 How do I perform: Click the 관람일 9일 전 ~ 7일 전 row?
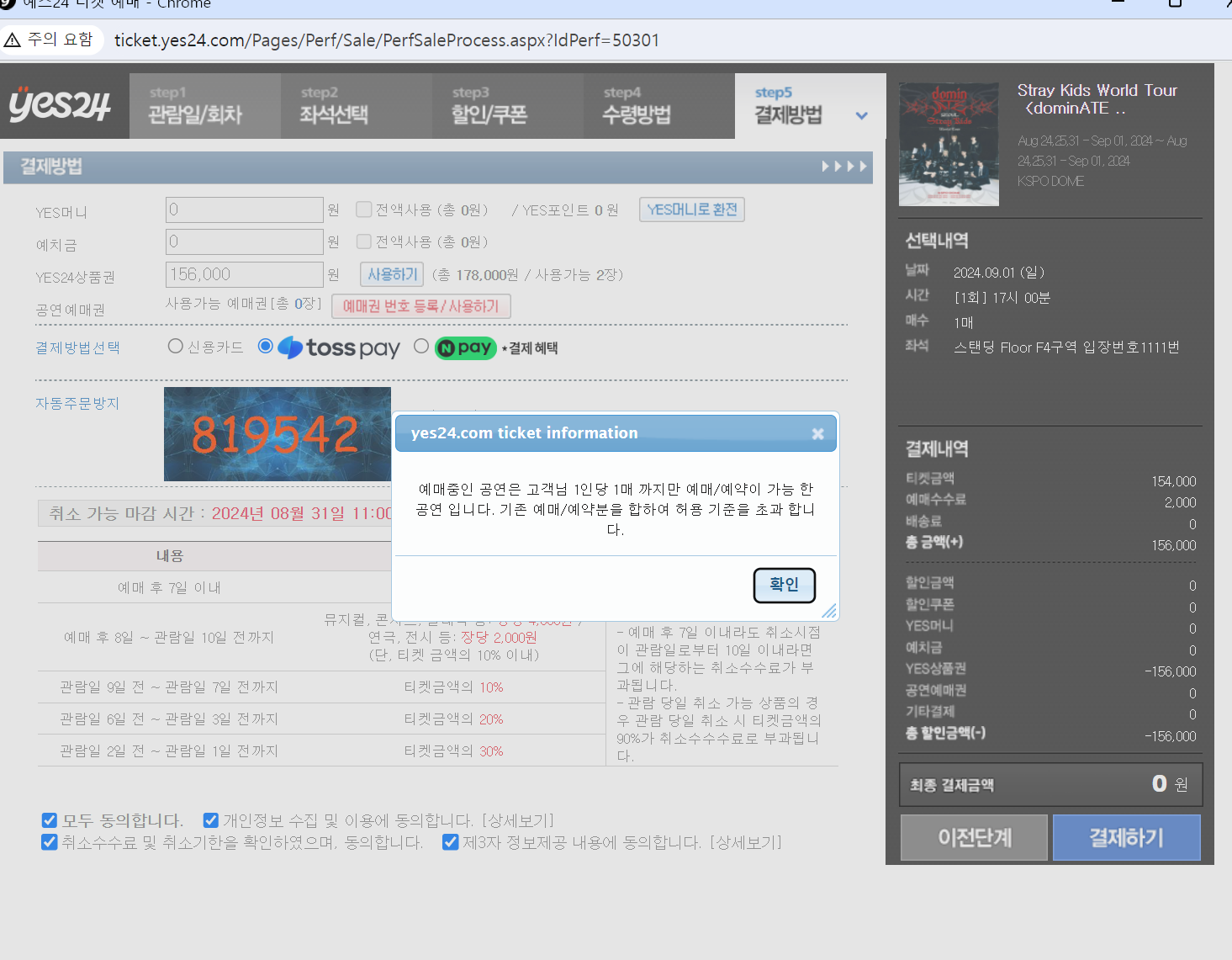(x=321, y=687)
